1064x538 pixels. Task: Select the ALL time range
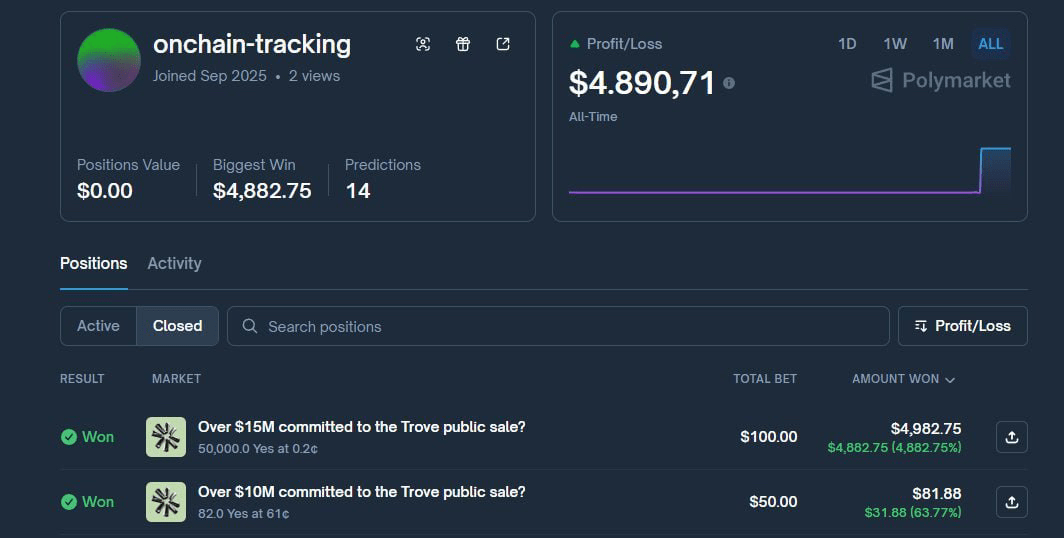pos(991,44)
